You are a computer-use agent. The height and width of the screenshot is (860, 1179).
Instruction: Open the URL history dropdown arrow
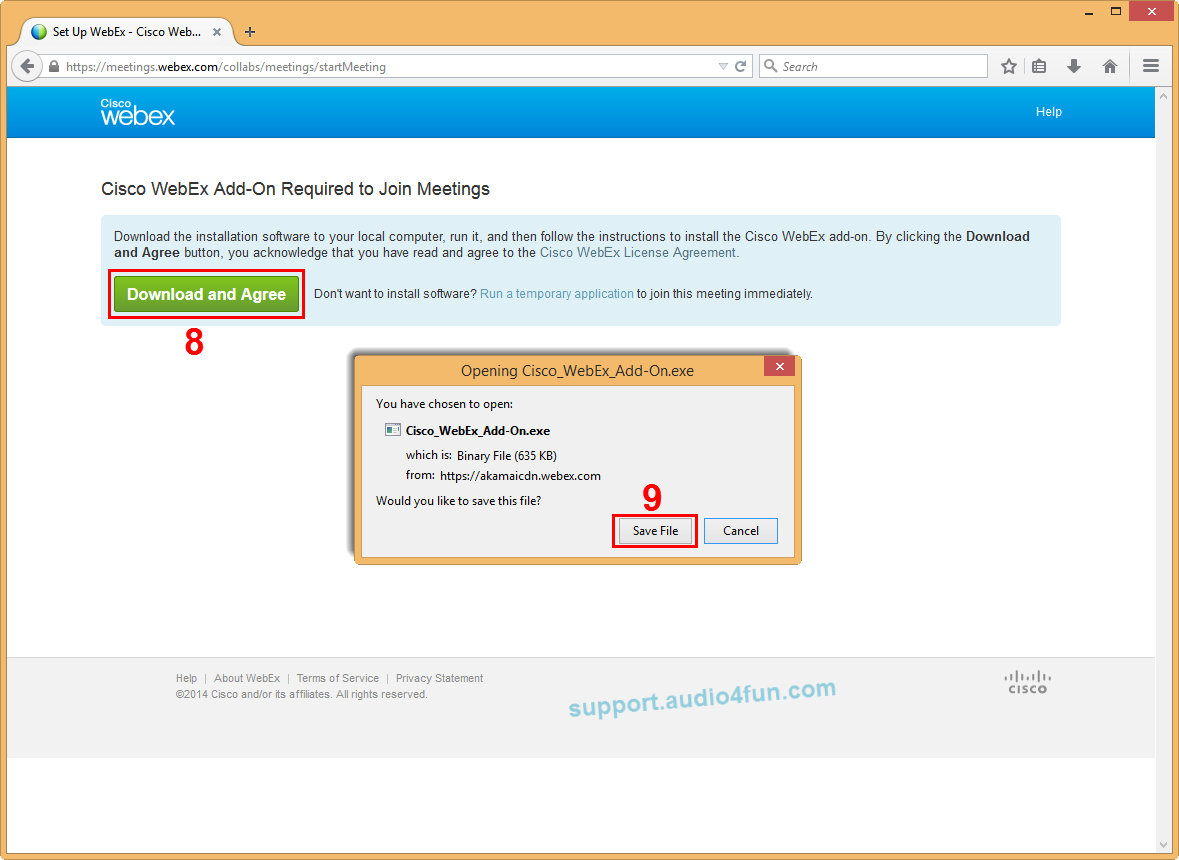(723, 66)
